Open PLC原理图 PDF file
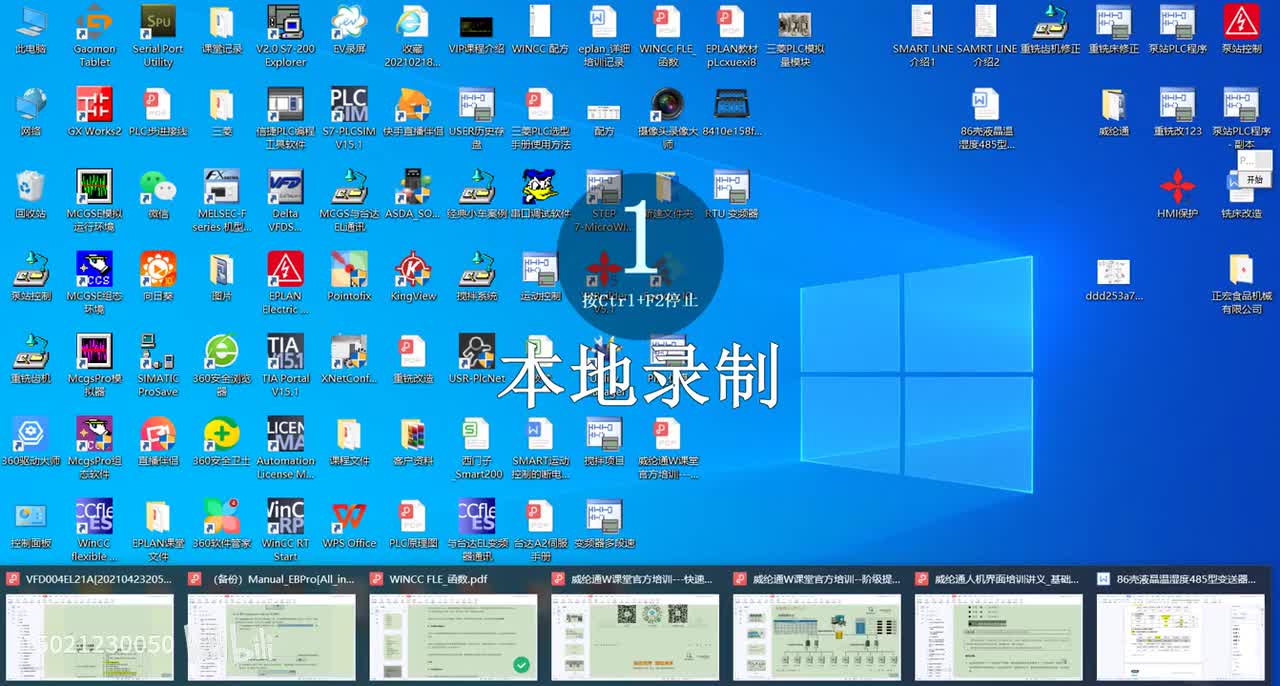The width and height of the screenshot is (1280, 686). (x=413, y=525)
